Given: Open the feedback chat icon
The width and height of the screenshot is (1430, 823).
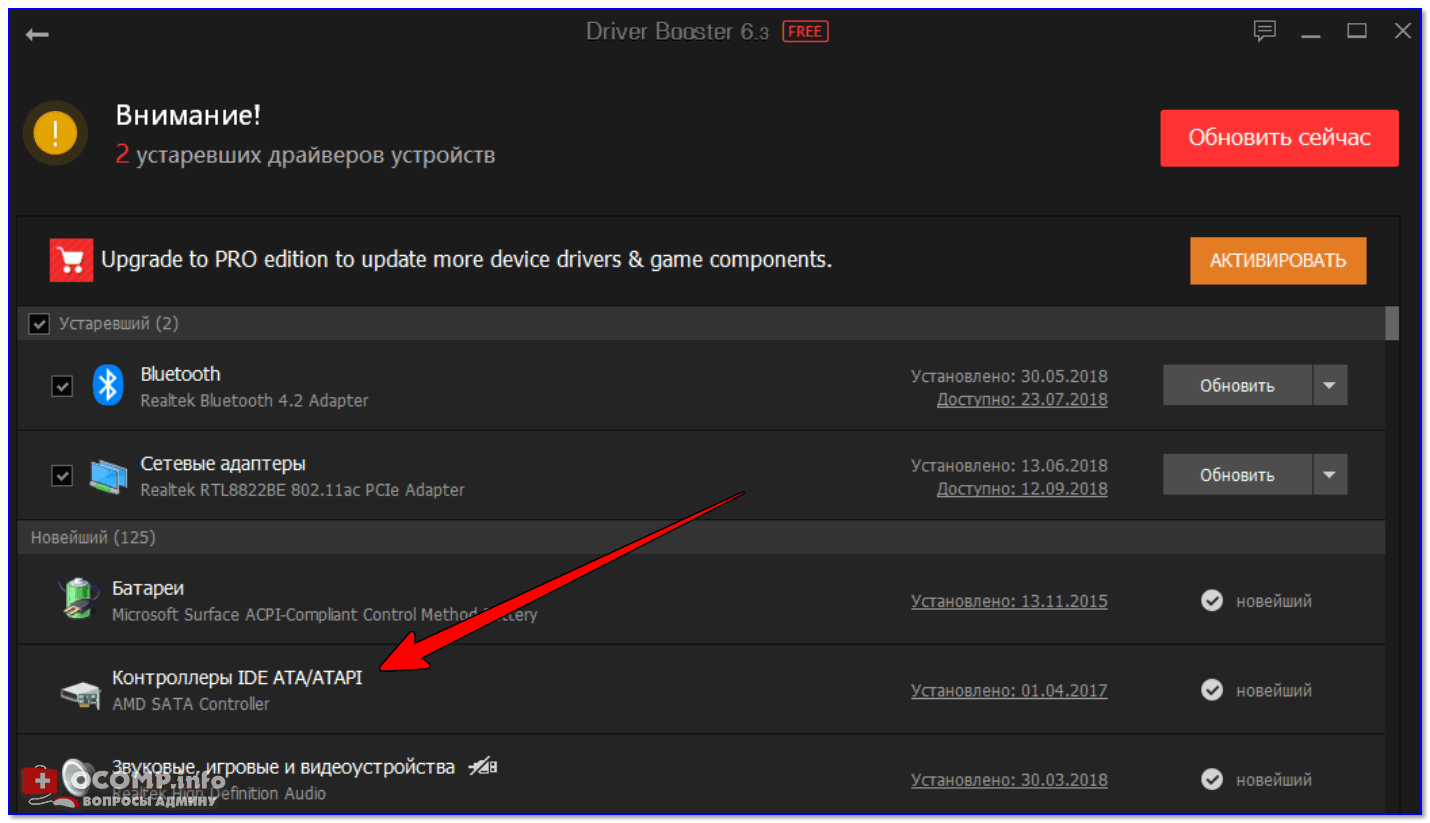Looking at the screenshot, I should point(1265,32).
